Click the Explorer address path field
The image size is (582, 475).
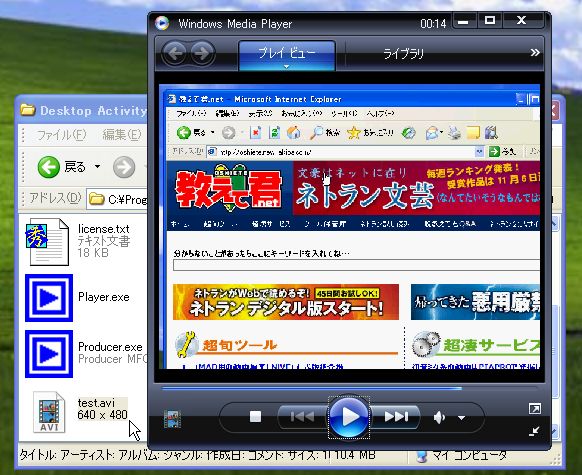click(x=117, y=199)
